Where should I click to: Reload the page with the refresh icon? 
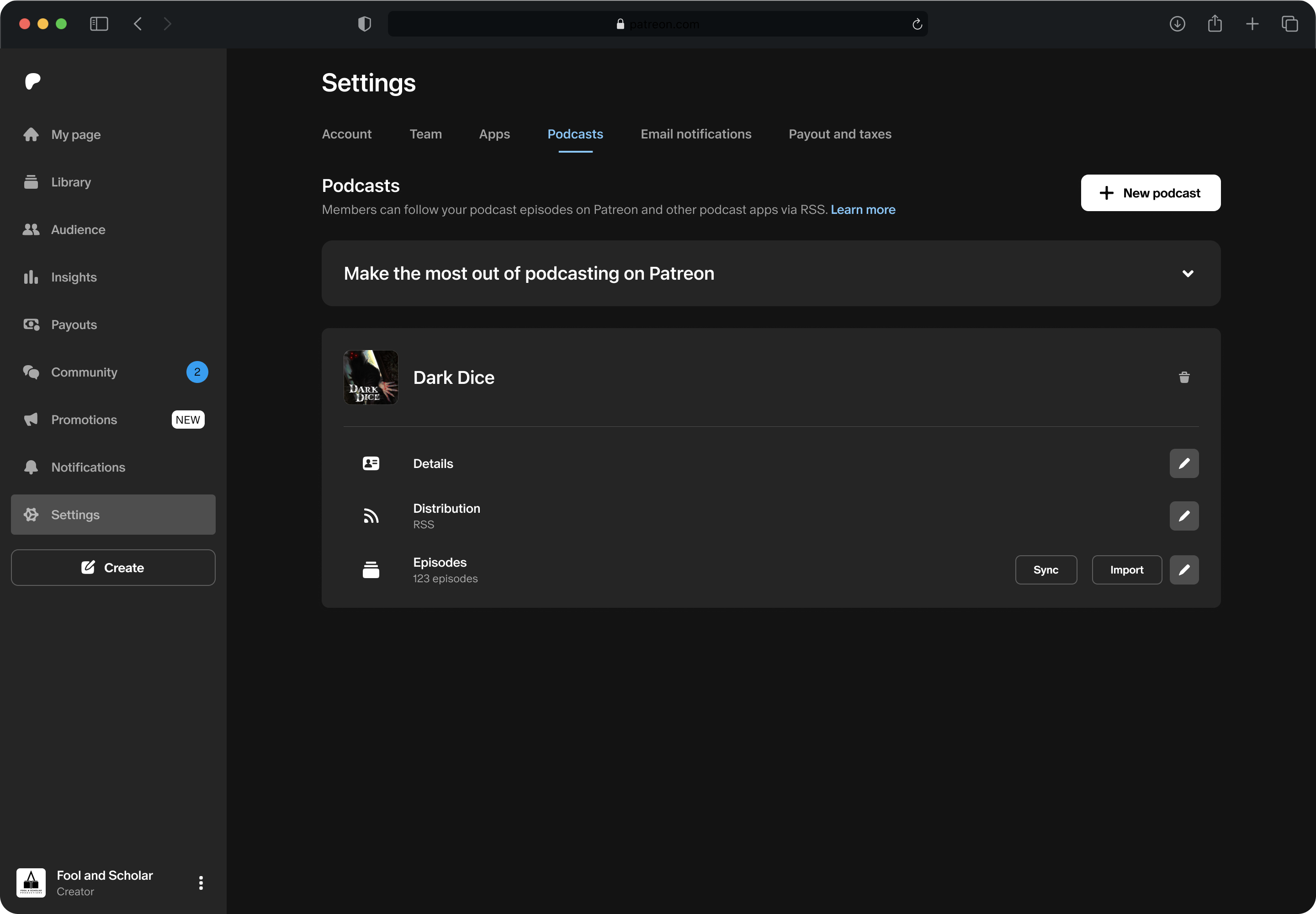pyautogui.click(x=917, y=24)
